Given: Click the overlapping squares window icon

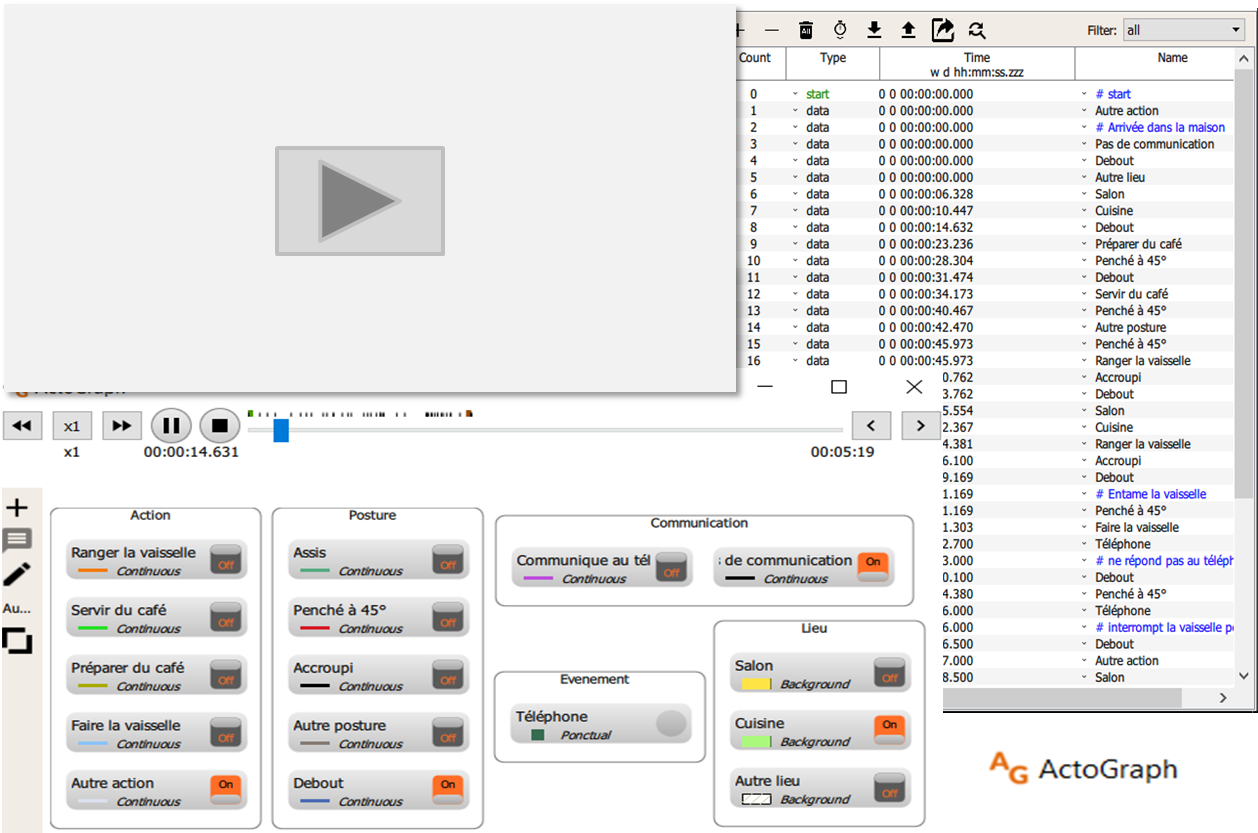Looking at the screenshot, I should coord(17,640).
